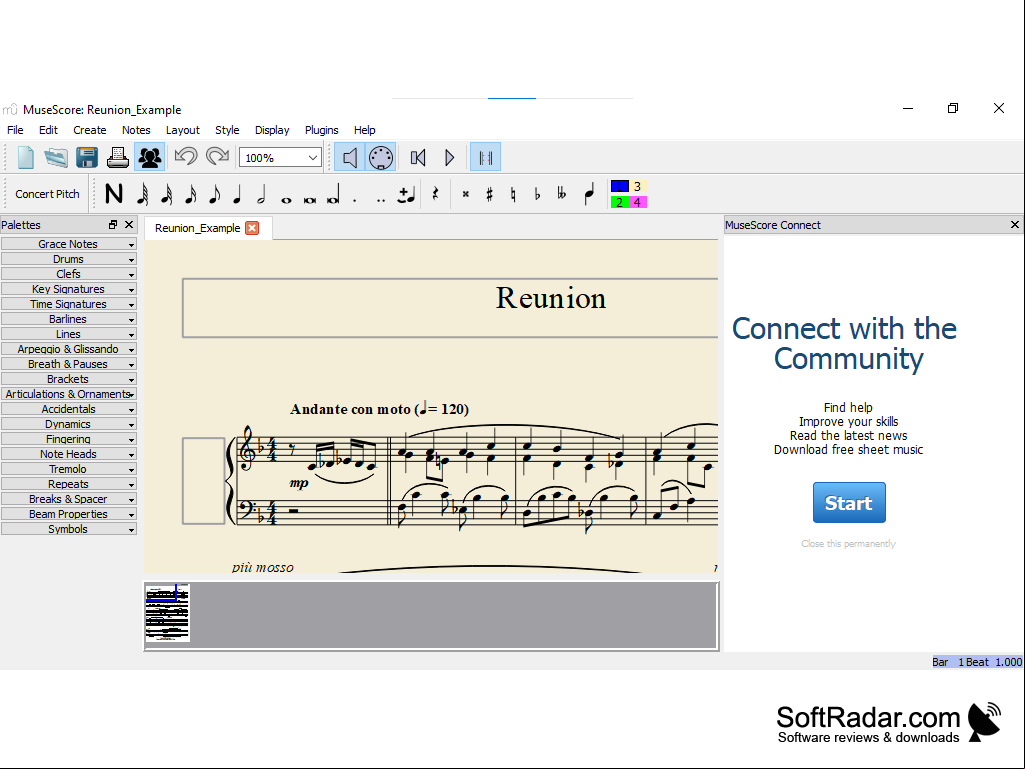The height and width of the screenshot is (769, 1025).
Task: Select voice 2 green swatch
Action: point(619,203)
